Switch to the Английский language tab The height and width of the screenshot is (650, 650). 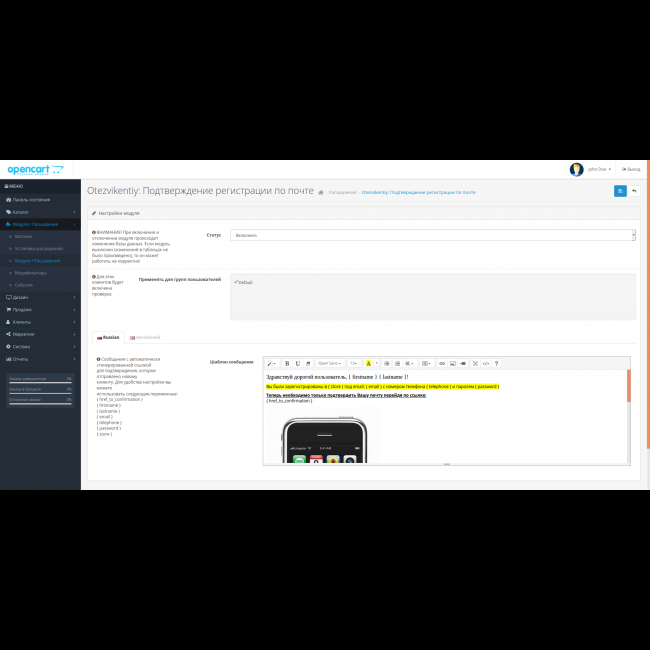(144, 338)
